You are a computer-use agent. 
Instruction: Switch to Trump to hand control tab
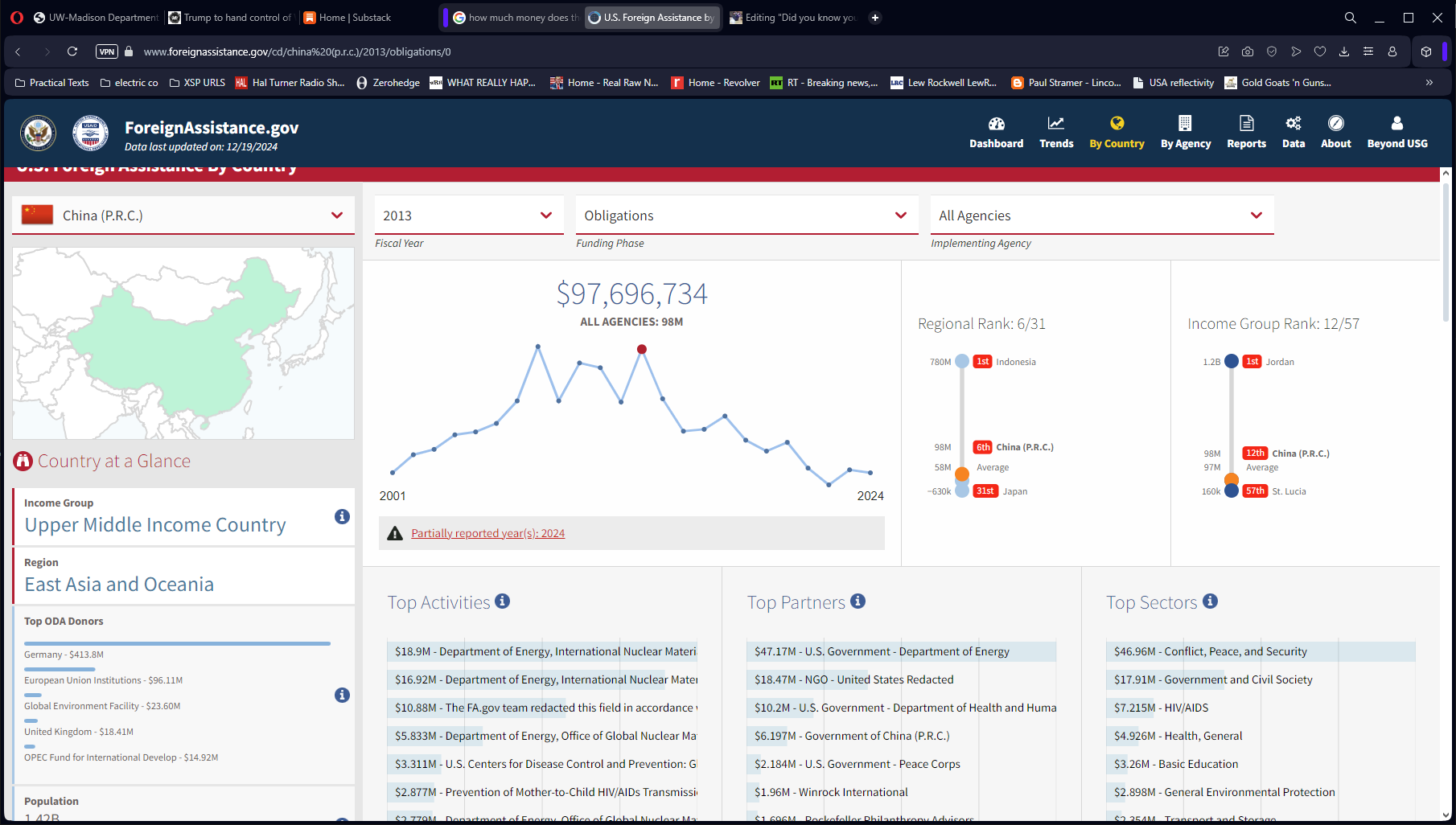[x=231, y=18]
